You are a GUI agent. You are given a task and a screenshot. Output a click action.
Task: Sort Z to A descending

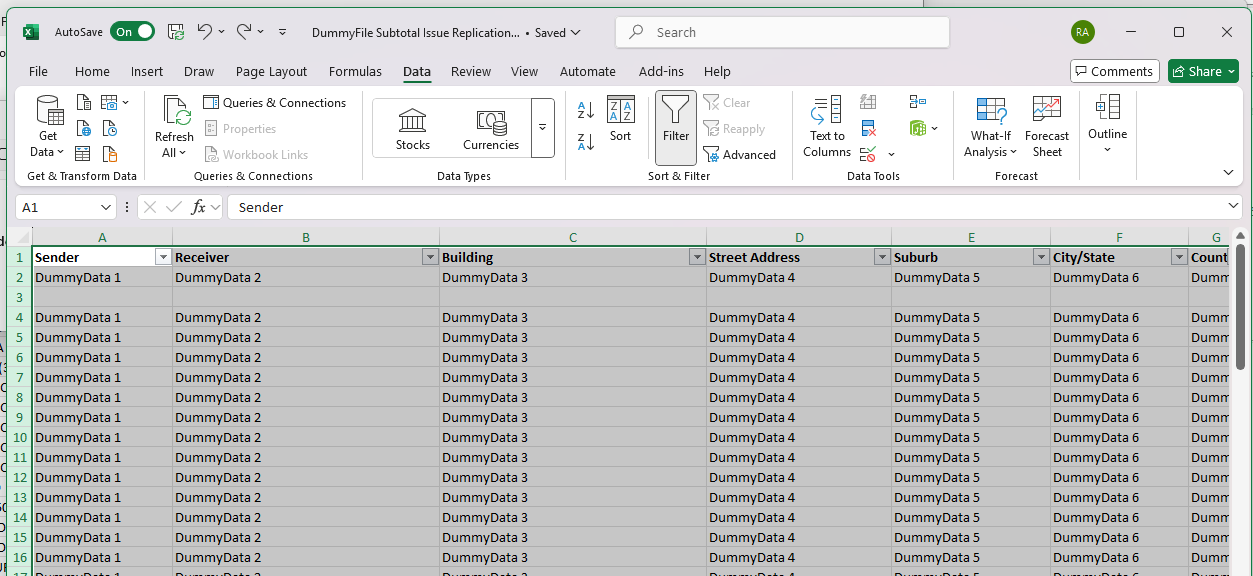(x=586, y=141)
